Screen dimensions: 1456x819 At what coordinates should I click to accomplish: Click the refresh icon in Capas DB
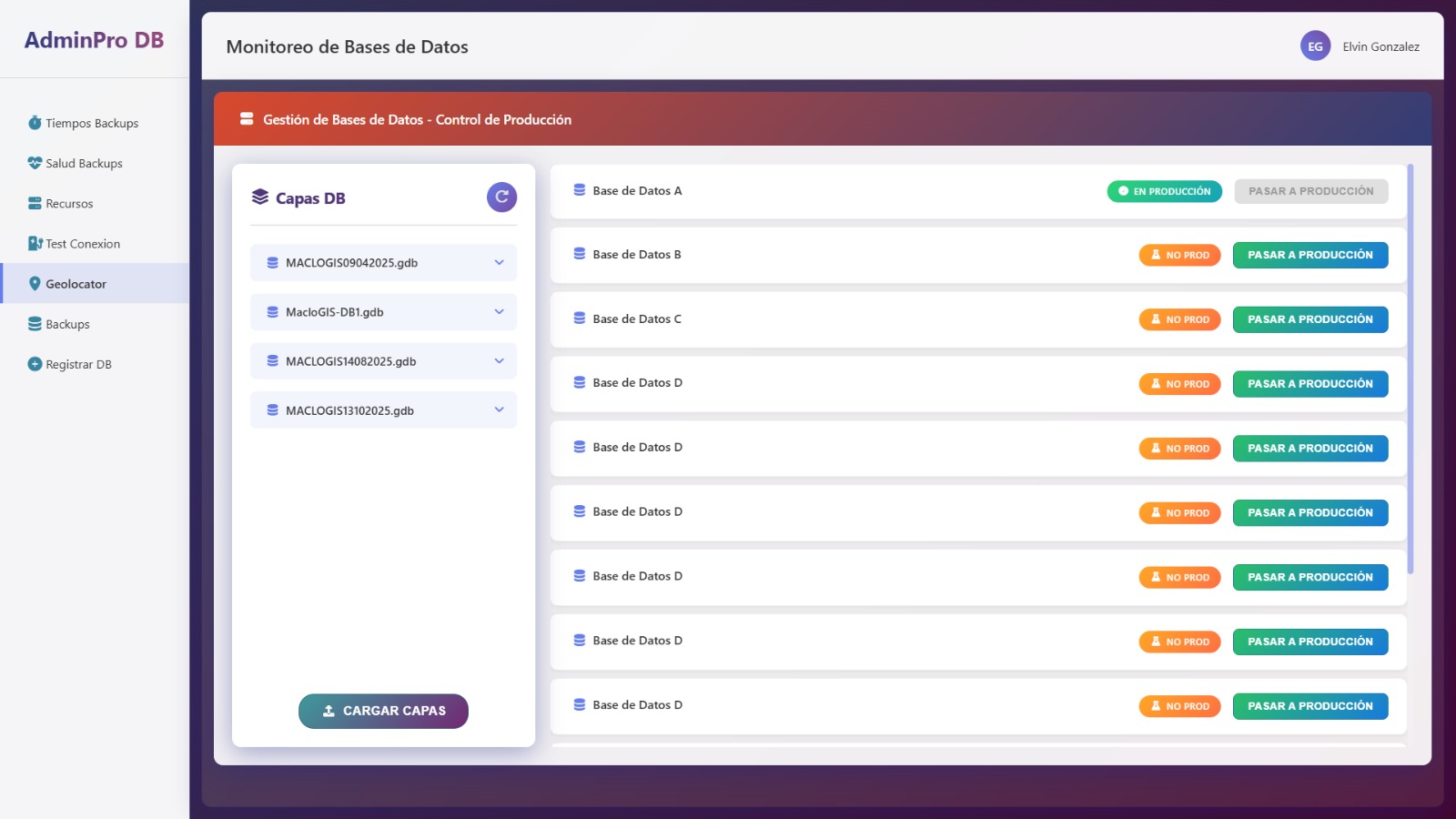click(501, 197)
